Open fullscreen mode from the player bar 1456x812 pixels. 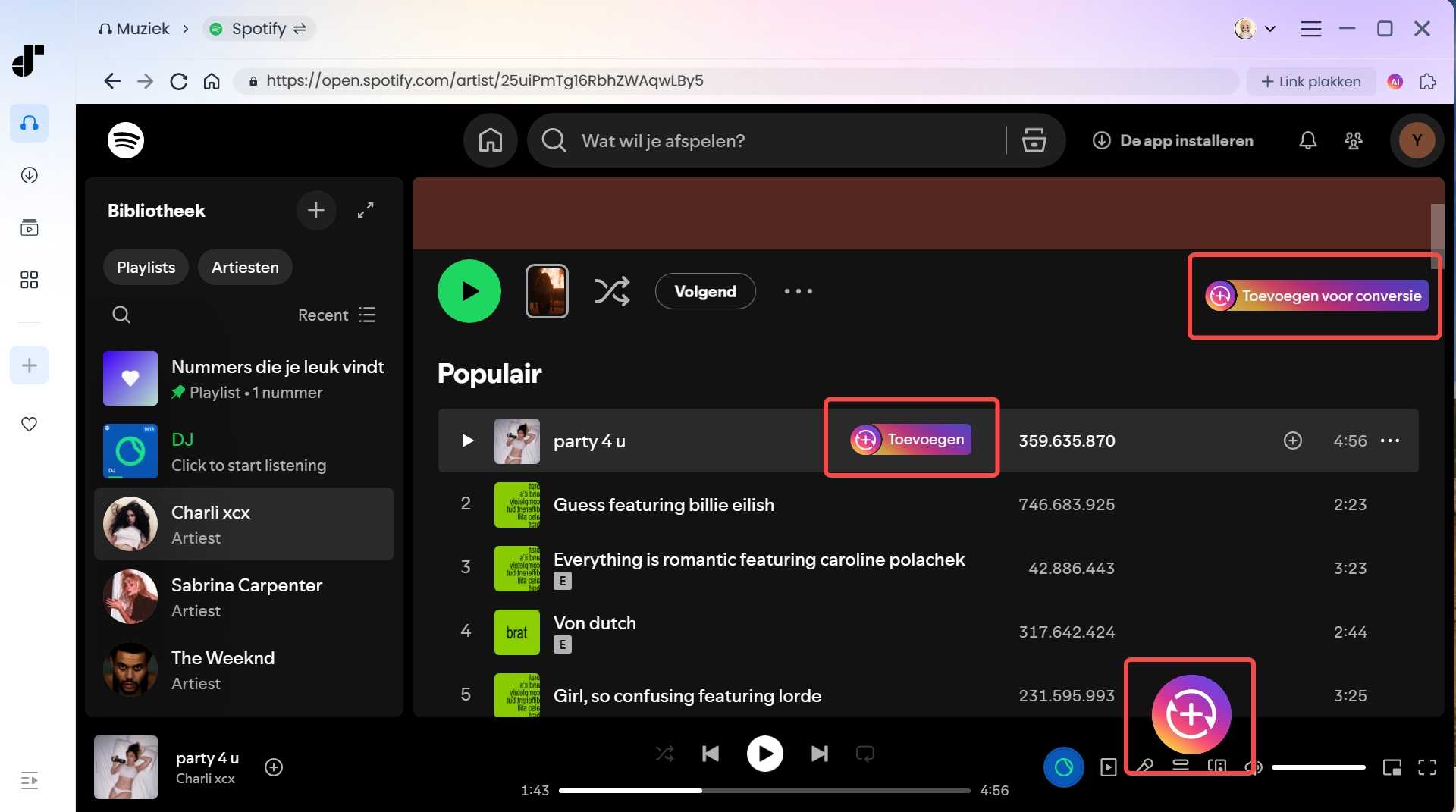1427,768
